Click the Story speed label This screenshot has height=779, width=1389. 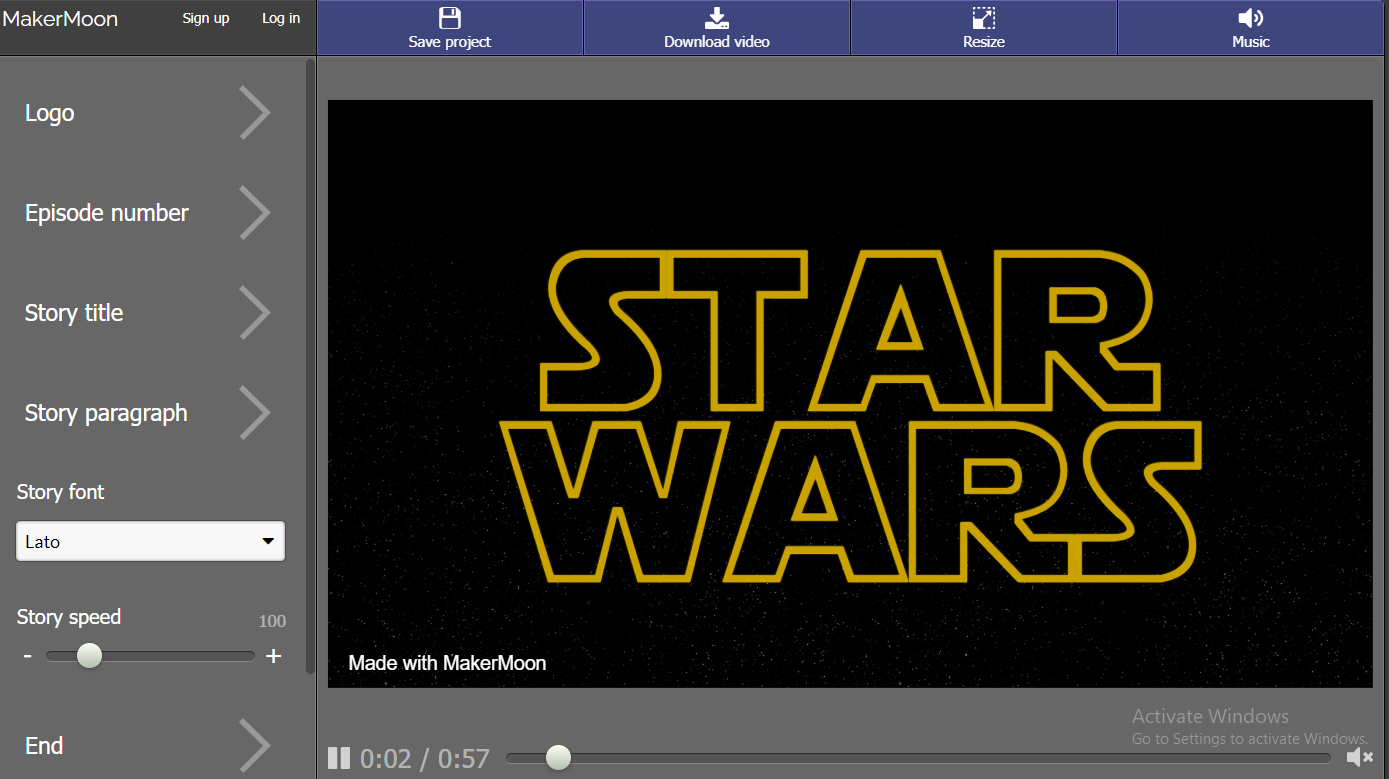point(69,617)
